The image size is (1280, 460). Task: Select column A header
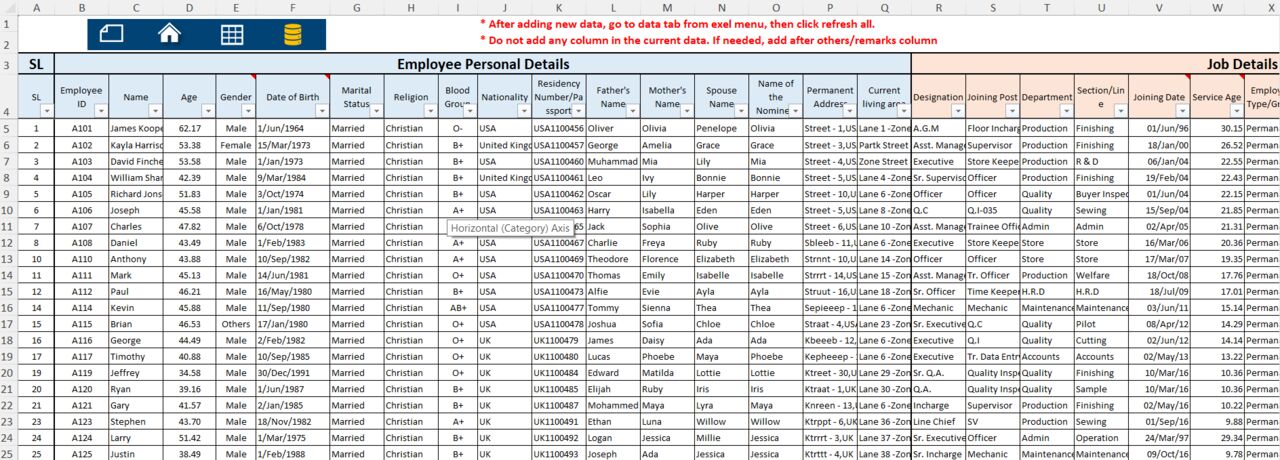click(x=37, y=7)
